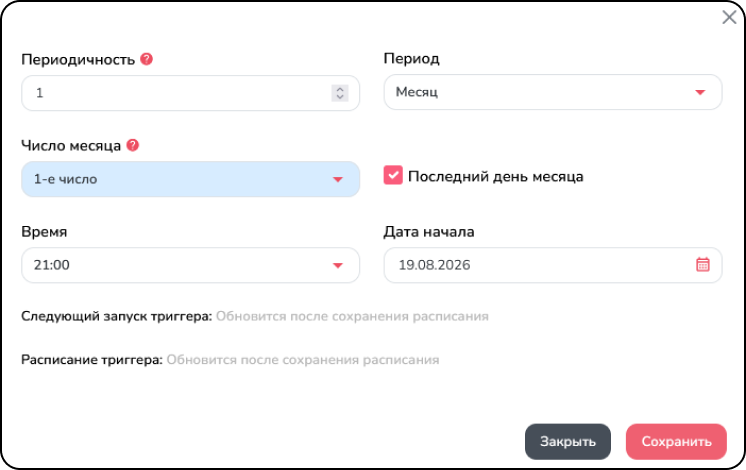Click the red arrow in Число месяца field
This screenshot has width=746, height=470.
pyautogui.click(x=338, y=179)
